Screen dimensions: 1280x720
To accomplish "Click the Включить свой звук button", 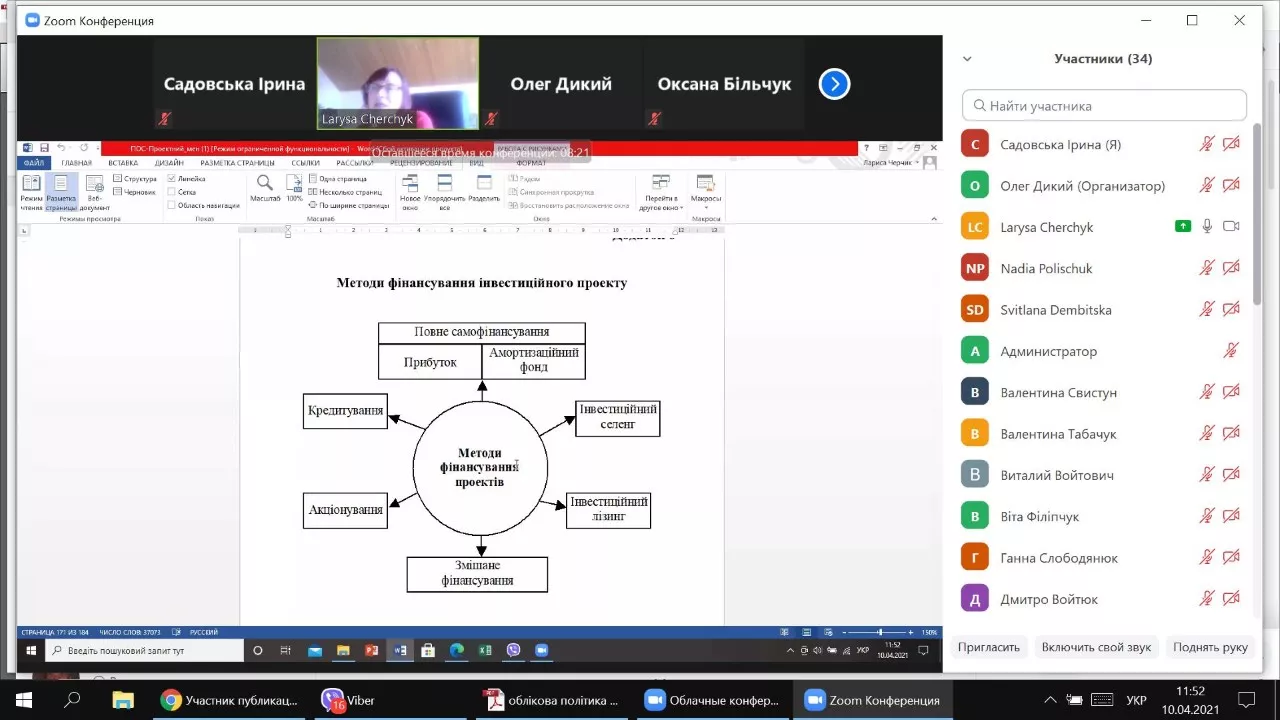I will 1096,647.
